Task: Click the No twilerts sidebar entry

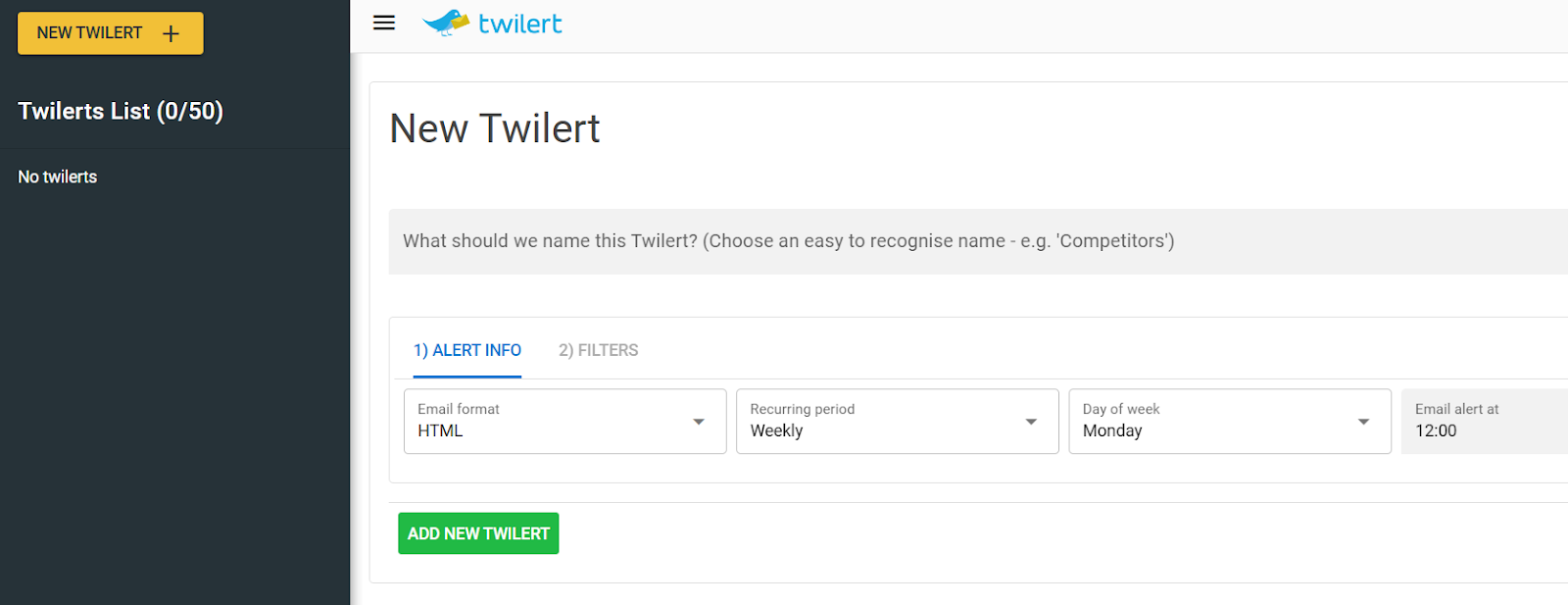Action: [57, 176]
